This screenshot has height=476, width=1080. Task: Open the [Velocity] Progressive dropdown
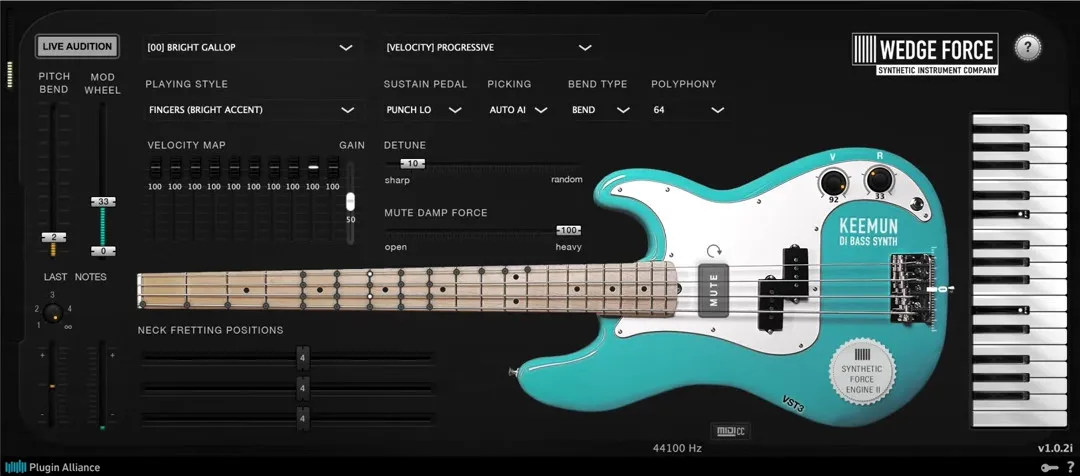click(490, 48)
